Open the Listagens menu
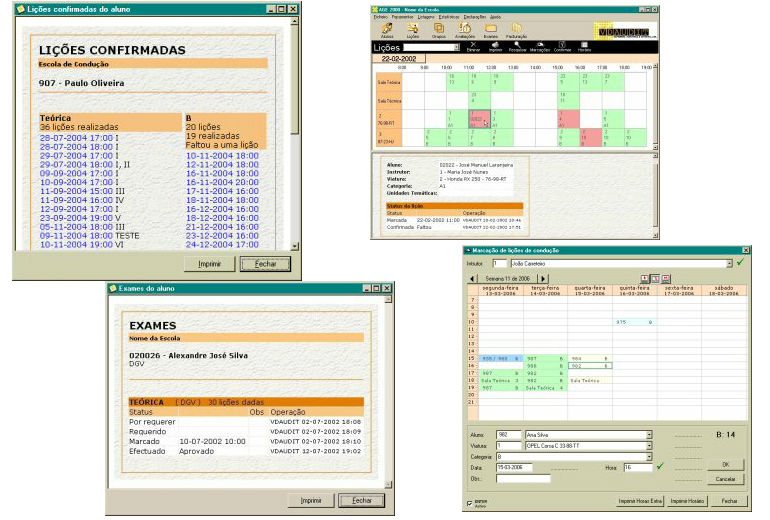Image resolution: width=770 pixels, height=520 pixels. pos(426,17)
